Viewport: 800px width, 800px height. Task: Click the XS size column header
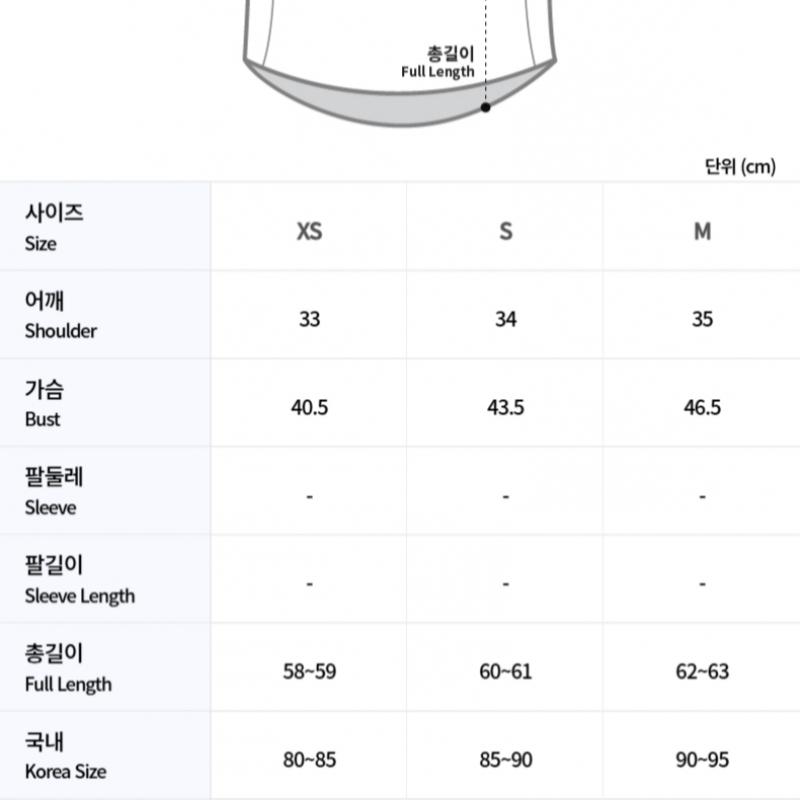(309, 231)
